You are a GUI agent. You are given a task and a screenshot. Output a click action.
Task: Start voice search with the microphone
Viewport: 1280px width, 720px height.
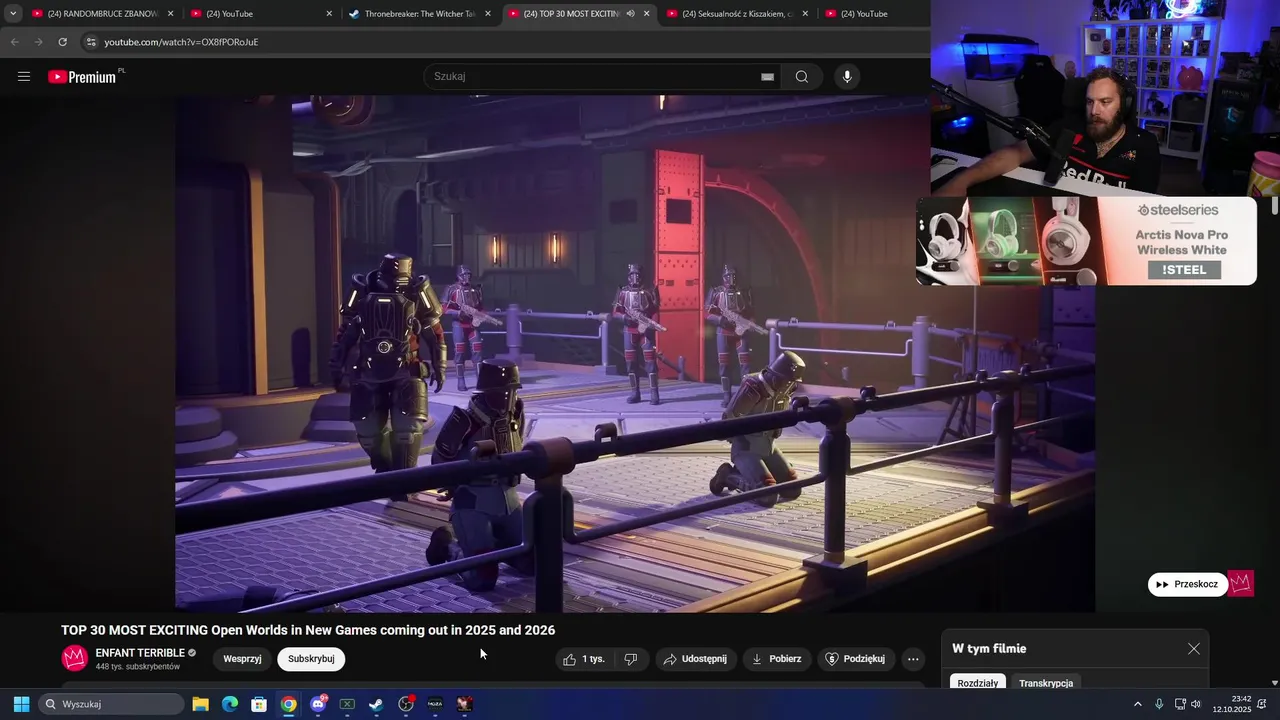(847, 77)
